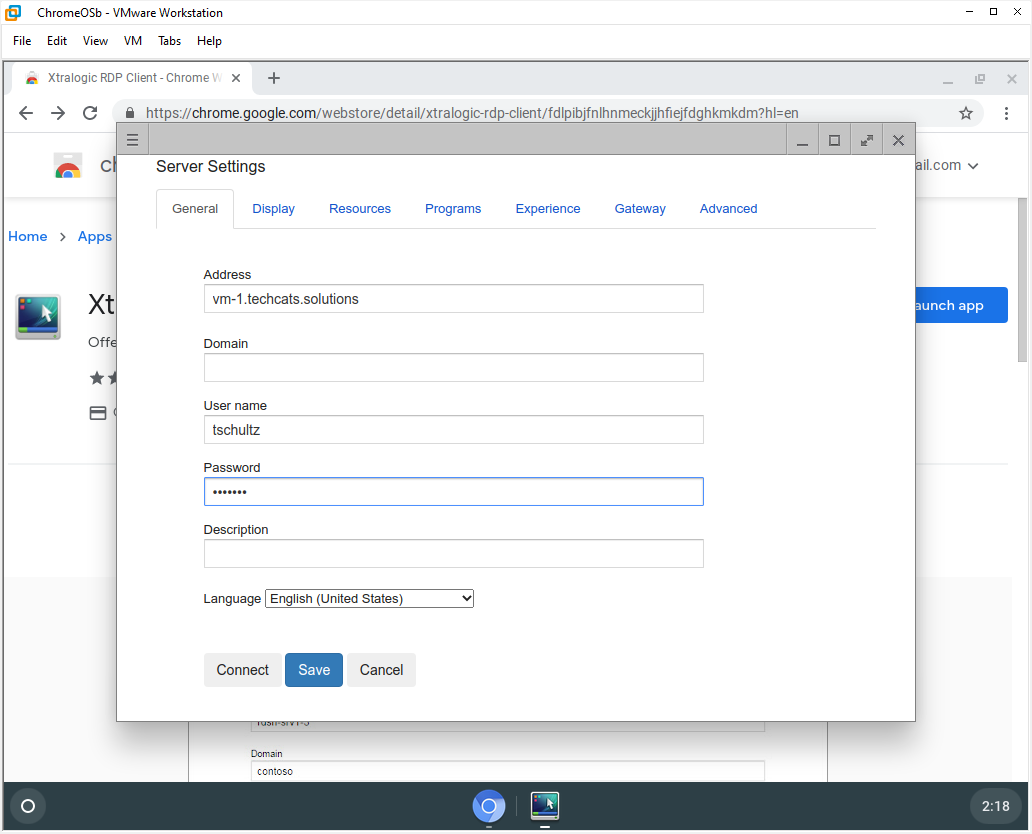Click the contoso Domain field in page screenshot

(507, 771)
